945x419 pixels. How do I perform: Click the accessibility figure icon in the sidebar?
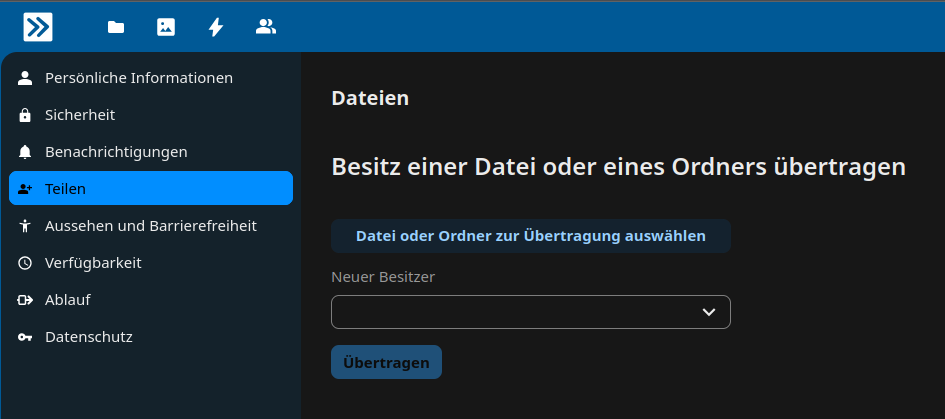pos(26,226)
